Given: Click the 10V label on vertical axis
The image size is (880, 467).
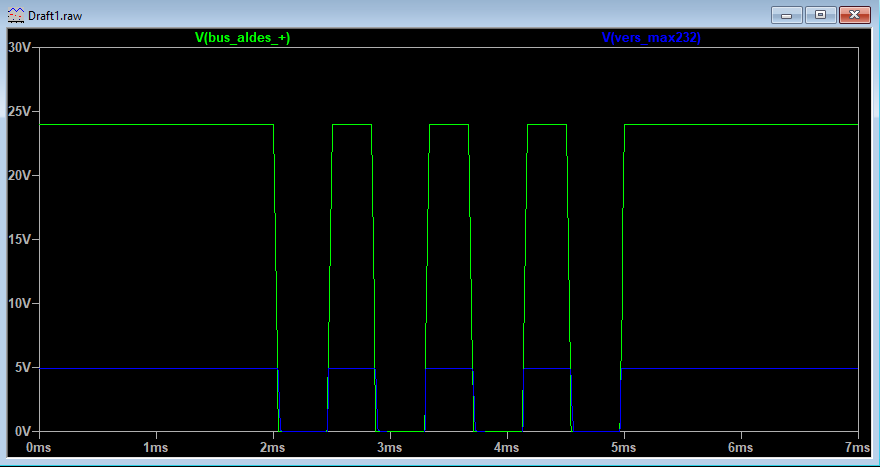Looking at the screenshot, I should (19, 303).
